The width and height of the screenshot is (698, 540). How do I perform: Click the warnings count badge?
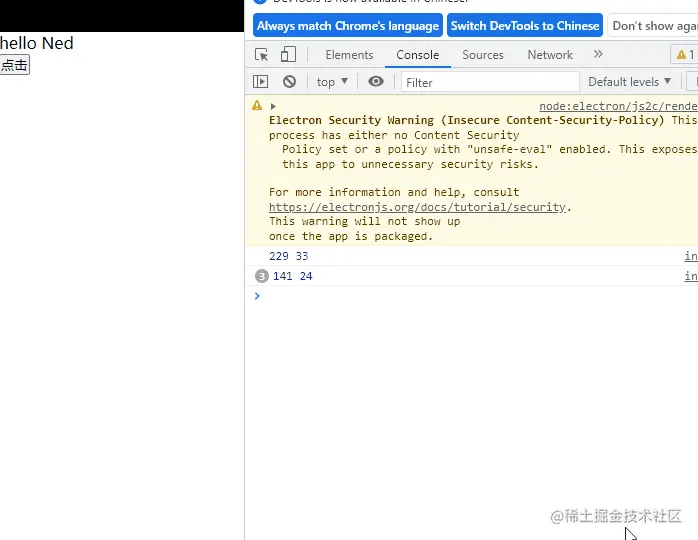point(685,55)
